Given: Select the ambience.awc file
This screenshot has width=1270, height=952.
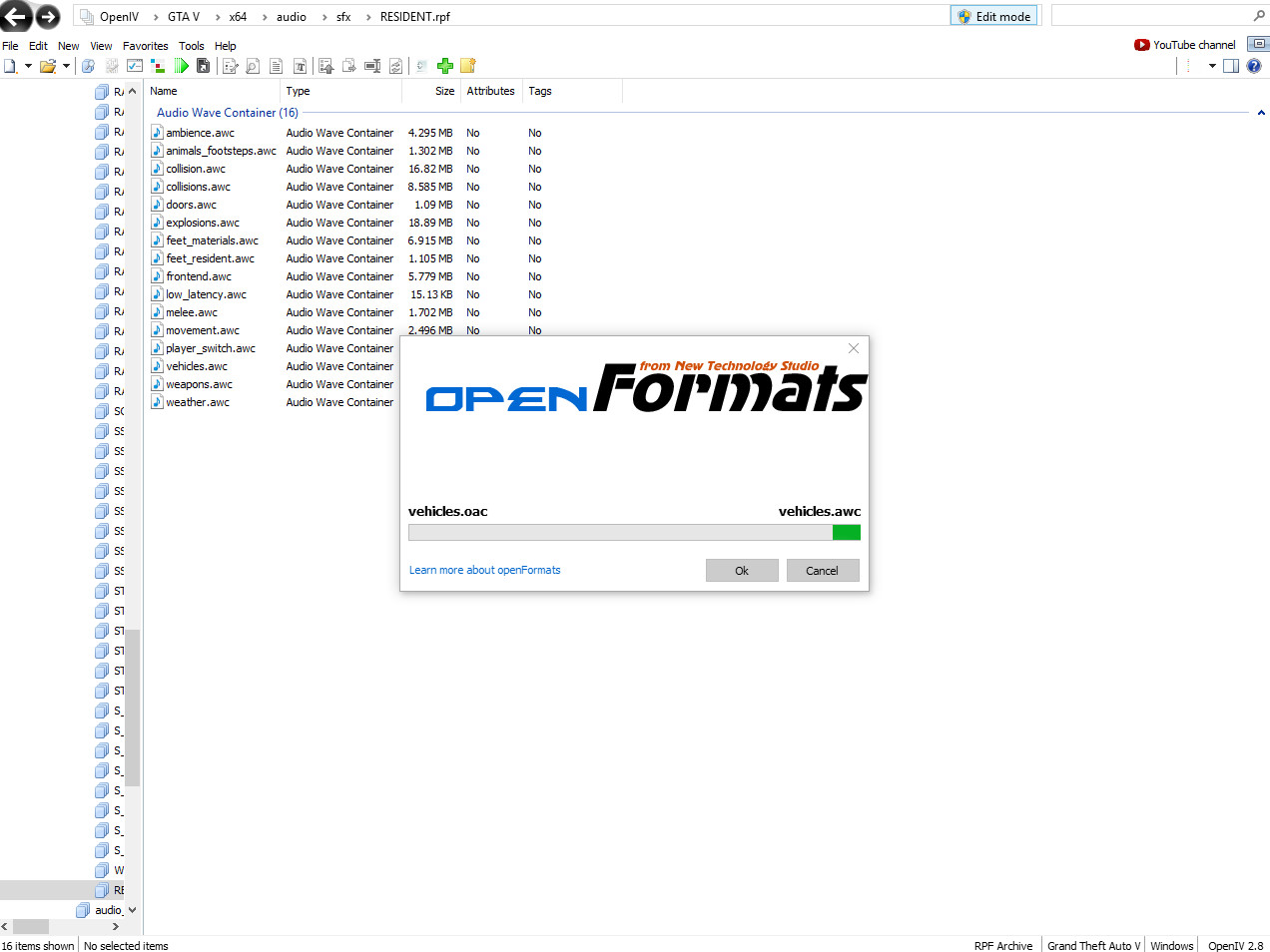Looking at the screenshot, I should pos(200,133).
